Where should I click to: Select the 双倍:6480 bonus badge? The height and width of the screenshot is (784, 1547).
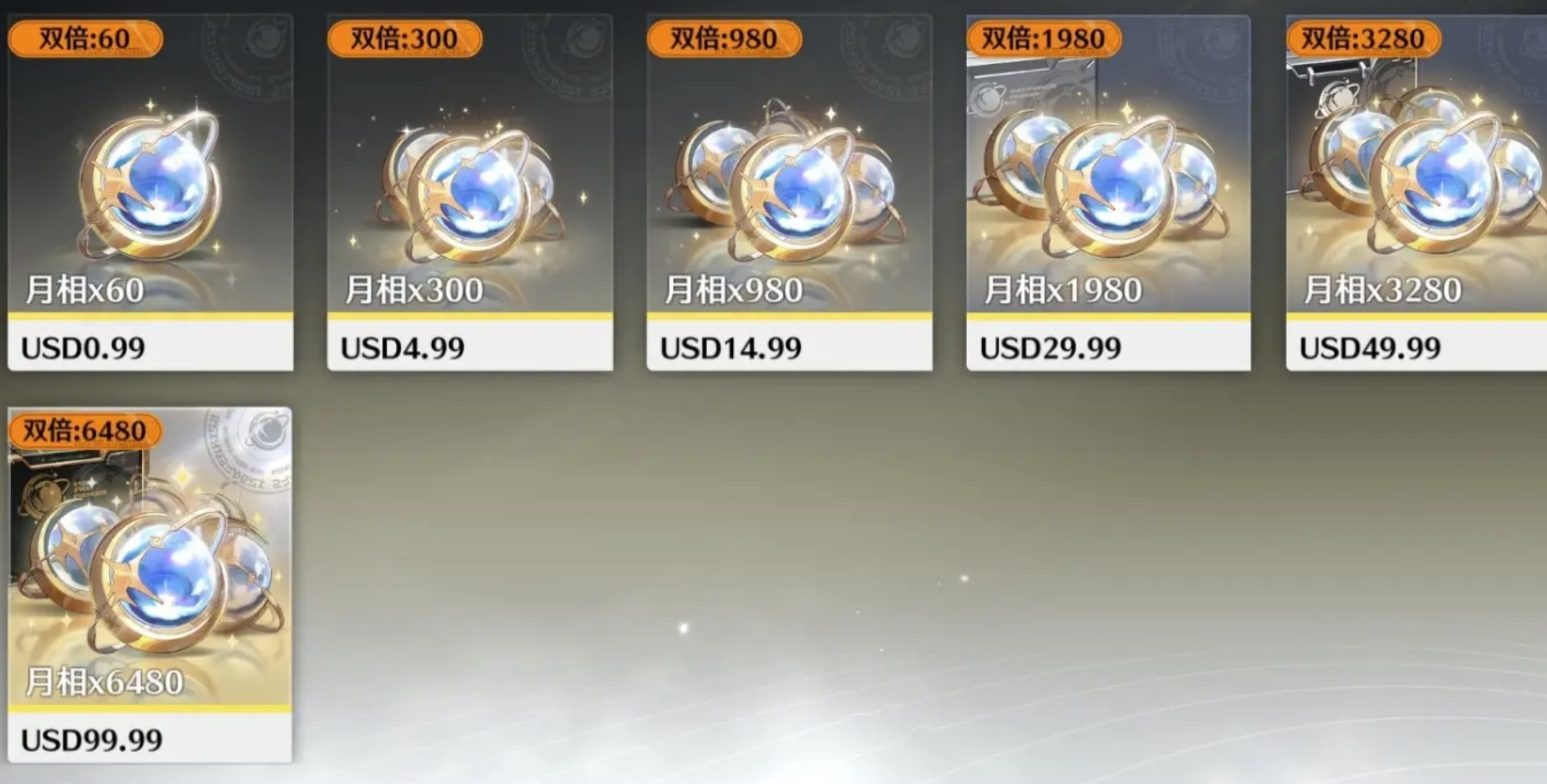point(84,431)
